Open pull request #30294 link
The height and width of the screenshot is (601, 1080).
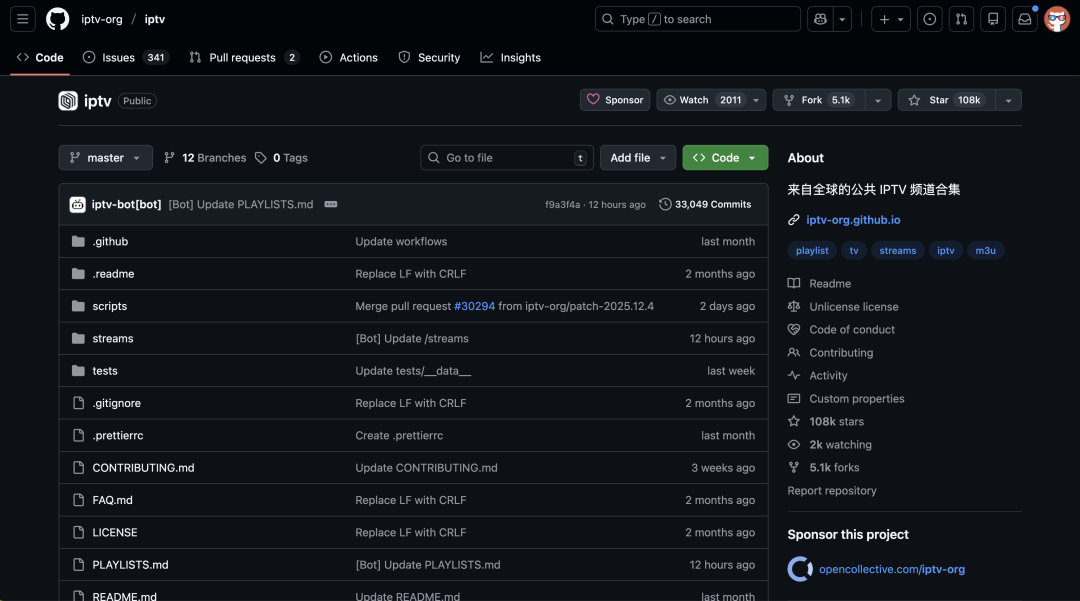tap(475, 306)
